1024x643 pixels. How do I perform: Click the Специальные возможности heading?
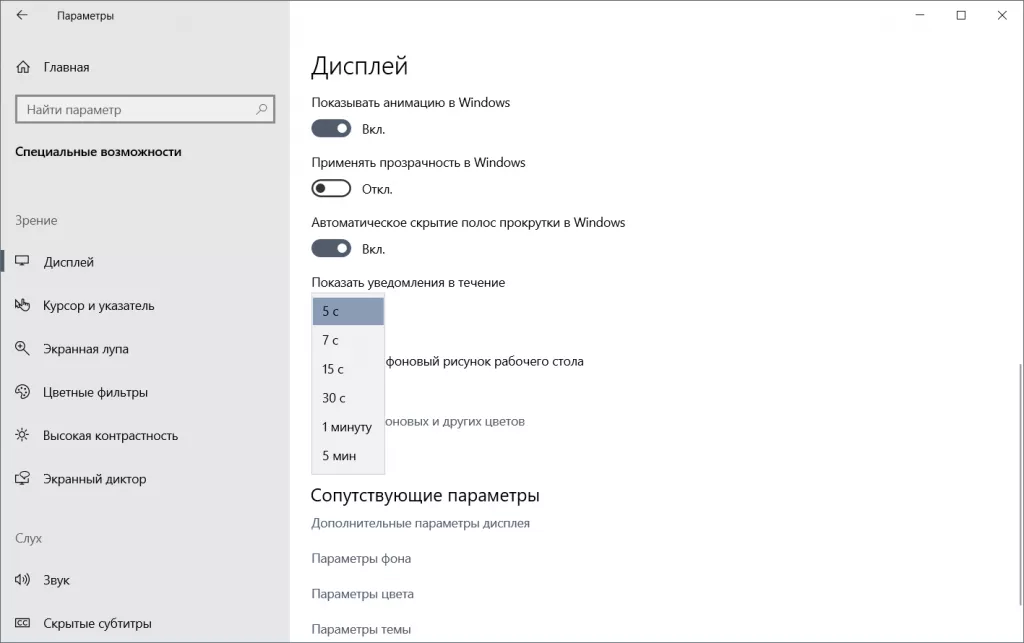[98, 151]
